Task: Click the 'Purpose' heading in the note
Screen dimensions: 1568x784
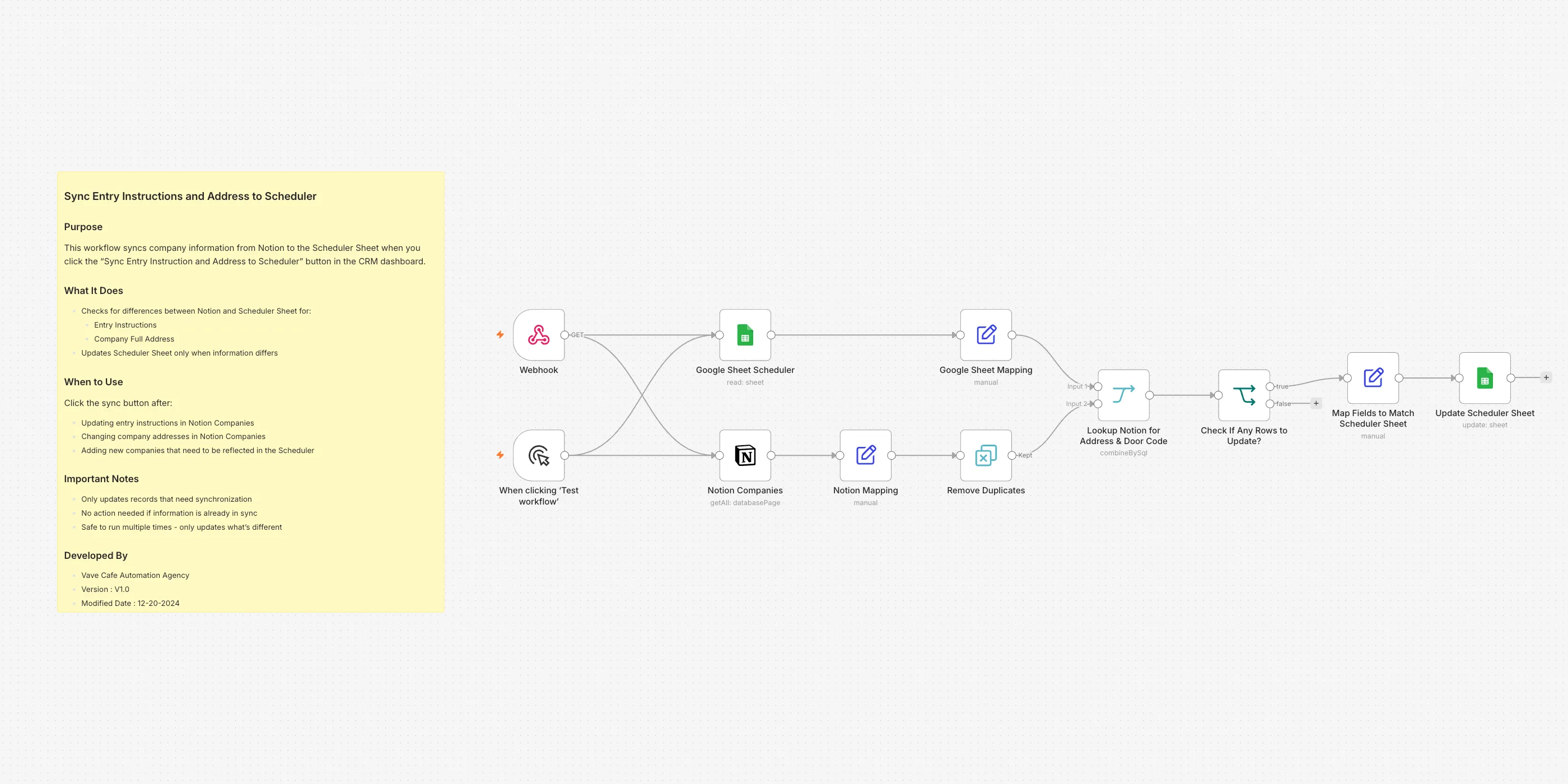Action: point(83,227)
